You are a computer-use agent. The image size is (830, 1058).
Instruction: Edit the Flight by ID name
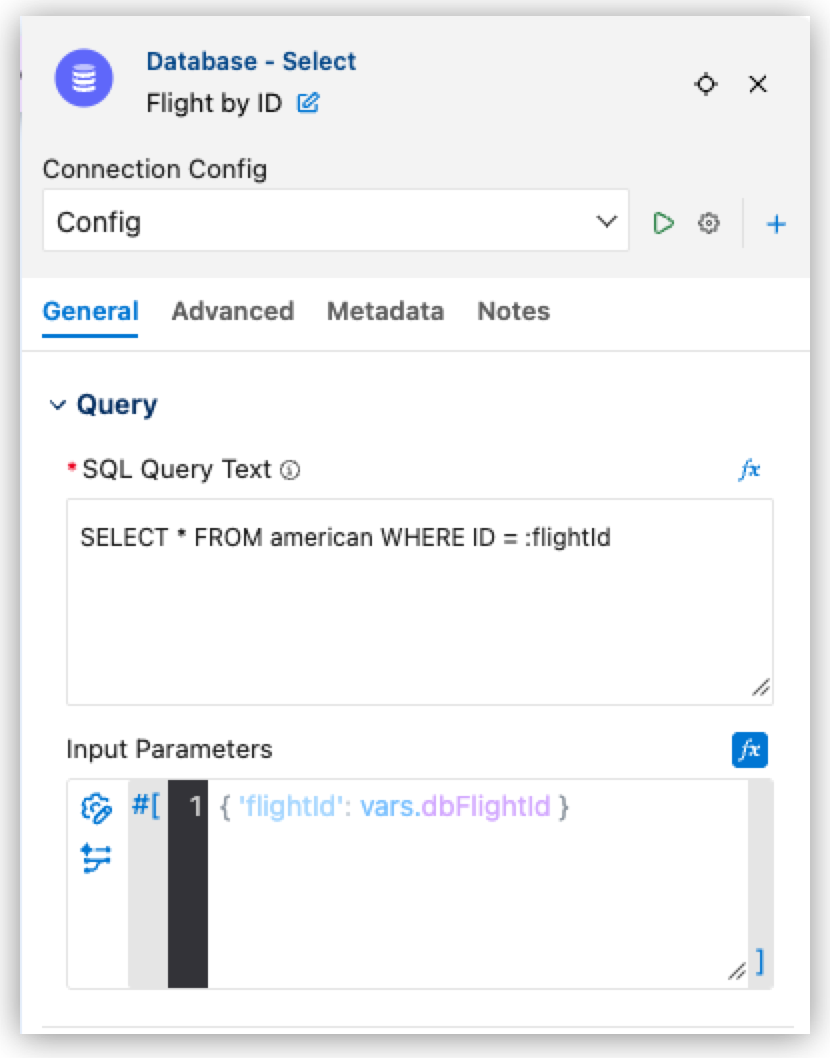[x=308, y=103]
